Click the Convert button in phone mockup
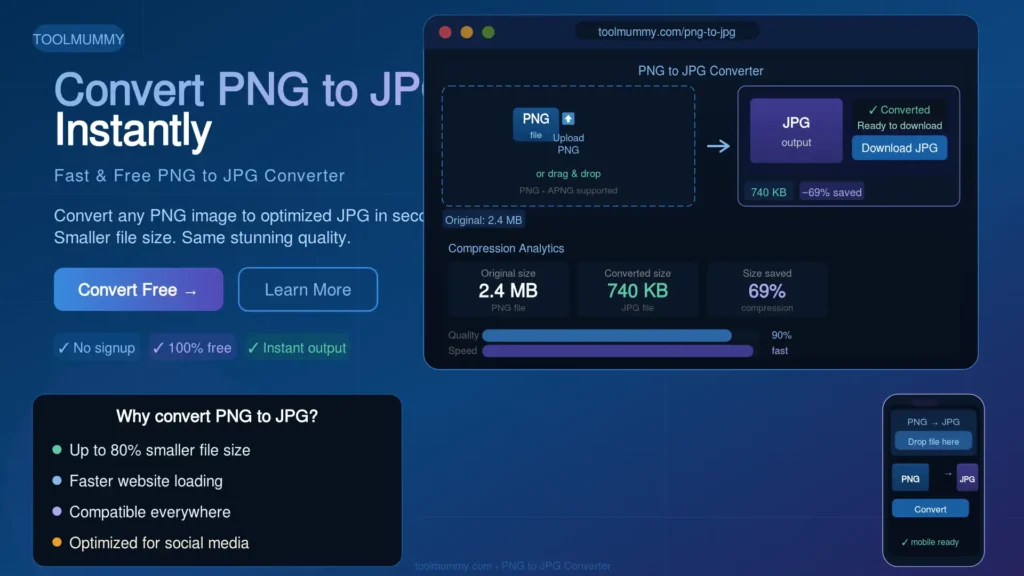The height and width of the screenshot is (576, 1024). point(931,509)
